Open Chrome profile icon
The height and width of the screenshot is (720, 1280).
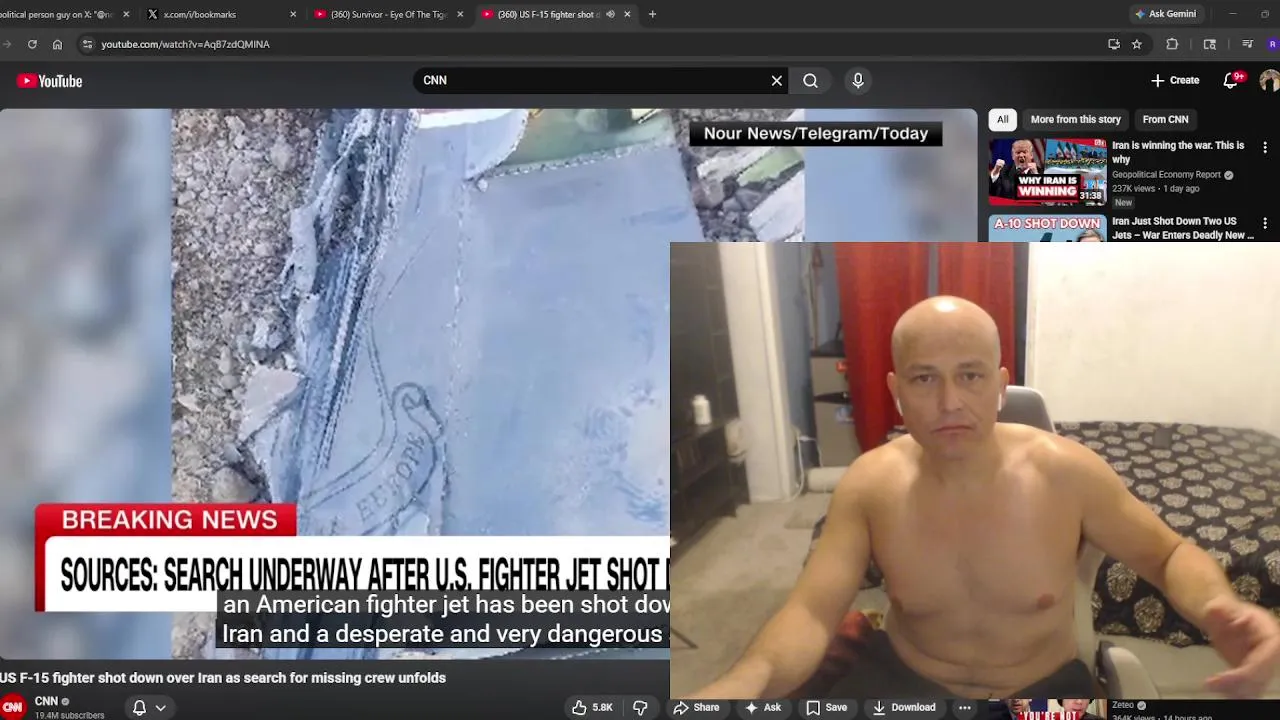[1272, 44]
